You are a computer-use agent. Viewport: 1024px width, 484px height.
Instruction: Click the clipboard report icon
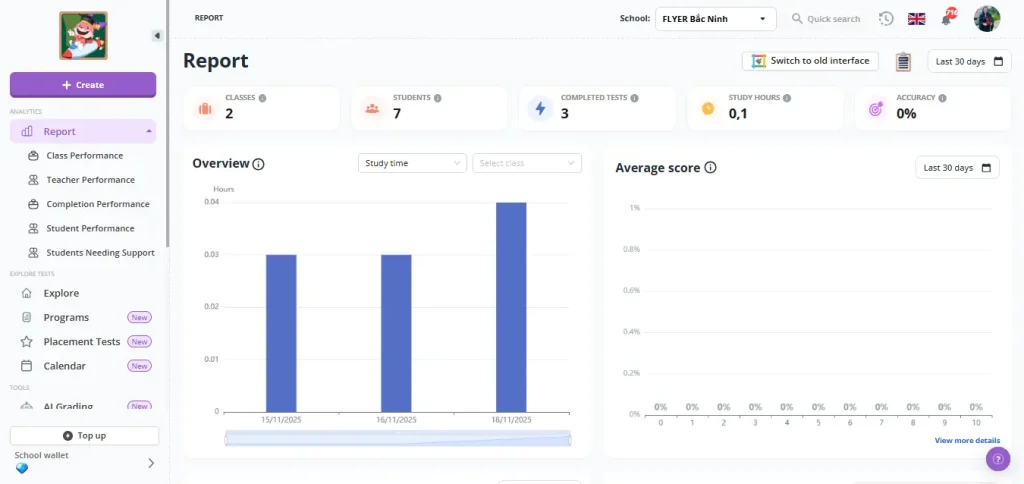click(x=903, y=61)
